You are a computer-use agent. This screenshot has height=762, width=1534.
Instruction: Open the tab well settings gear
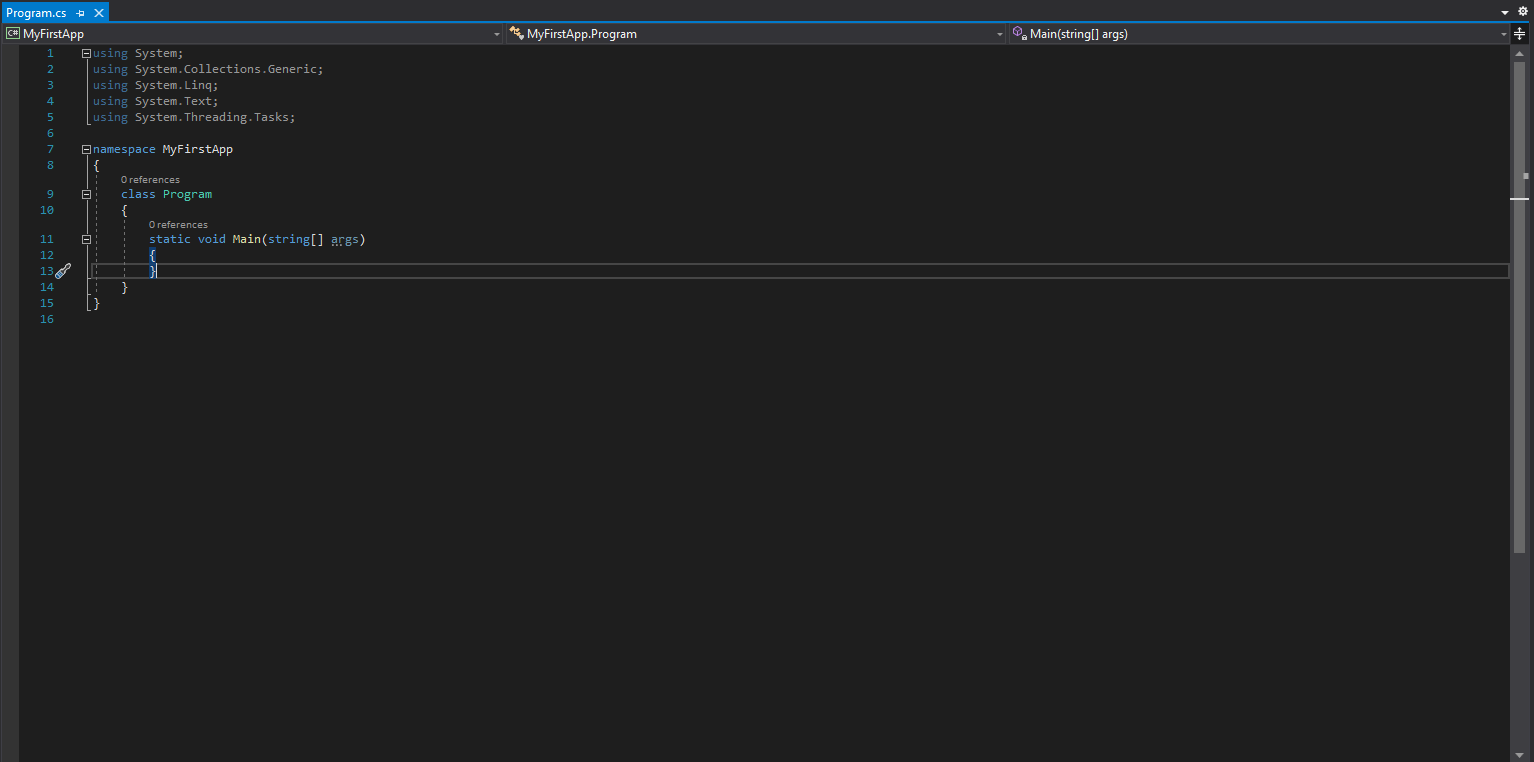click(x=1523, y=12)
